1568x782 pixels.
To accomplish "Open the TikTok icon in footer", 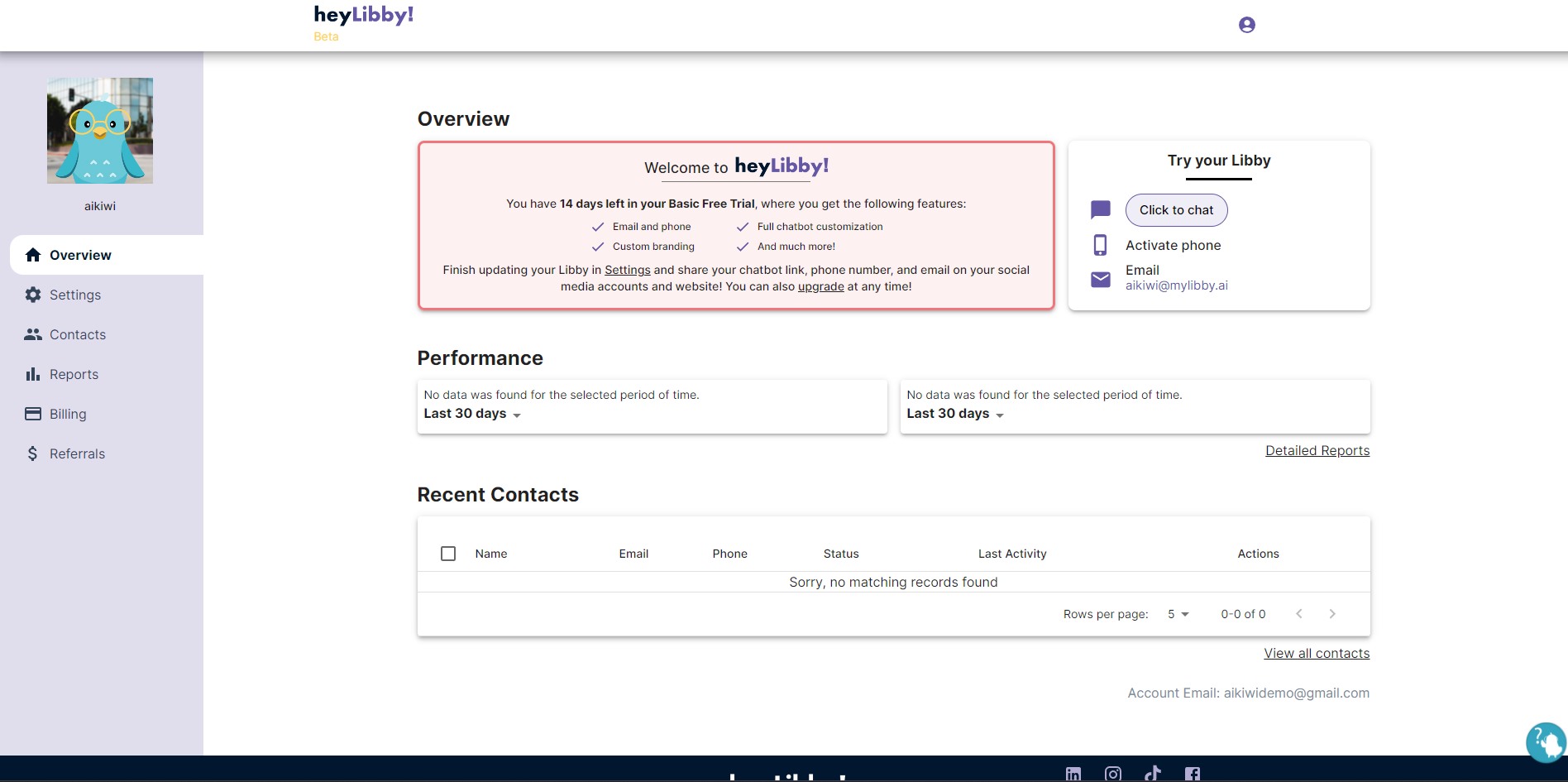I will pyautogui.click(x=1153, y=774).
